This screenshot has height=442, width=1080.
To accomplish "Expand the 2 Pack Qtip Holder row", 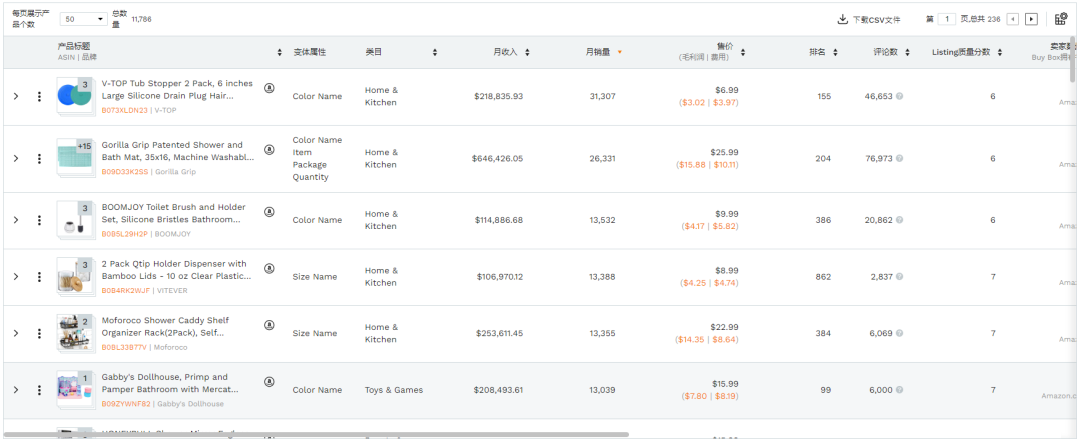I will point(15,277).
